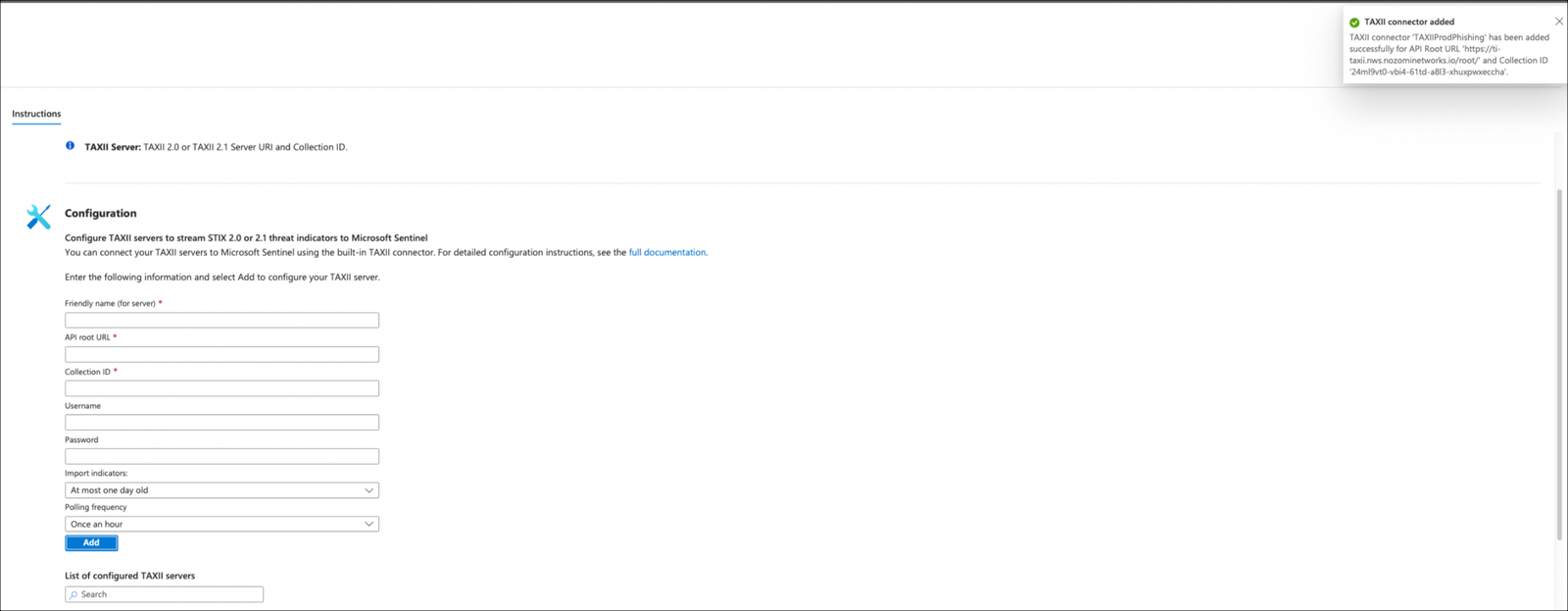This screenshot has width=1568, height=611.
Task: Click the blue info icon beside TAXII Server
Action: (70, 146)
